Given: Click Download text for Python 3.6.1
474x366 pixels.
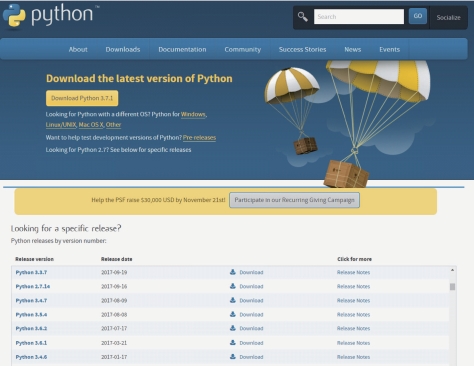Looking at the screenshot, I should (251, 343).
